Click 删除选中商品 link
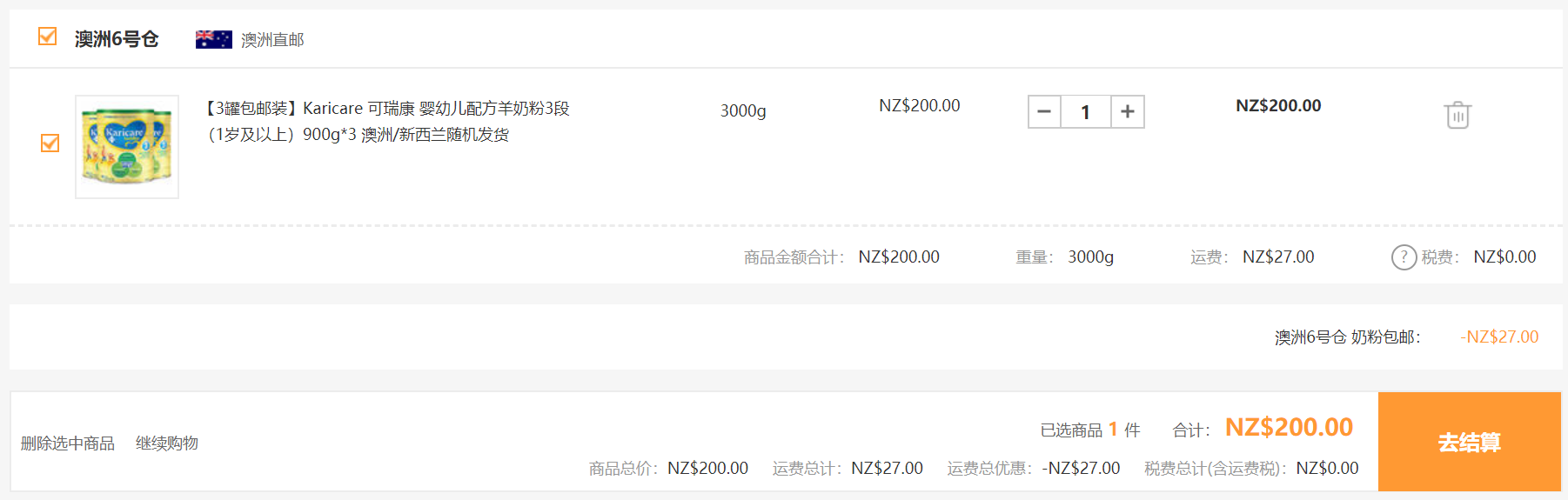 click(68, 443)
